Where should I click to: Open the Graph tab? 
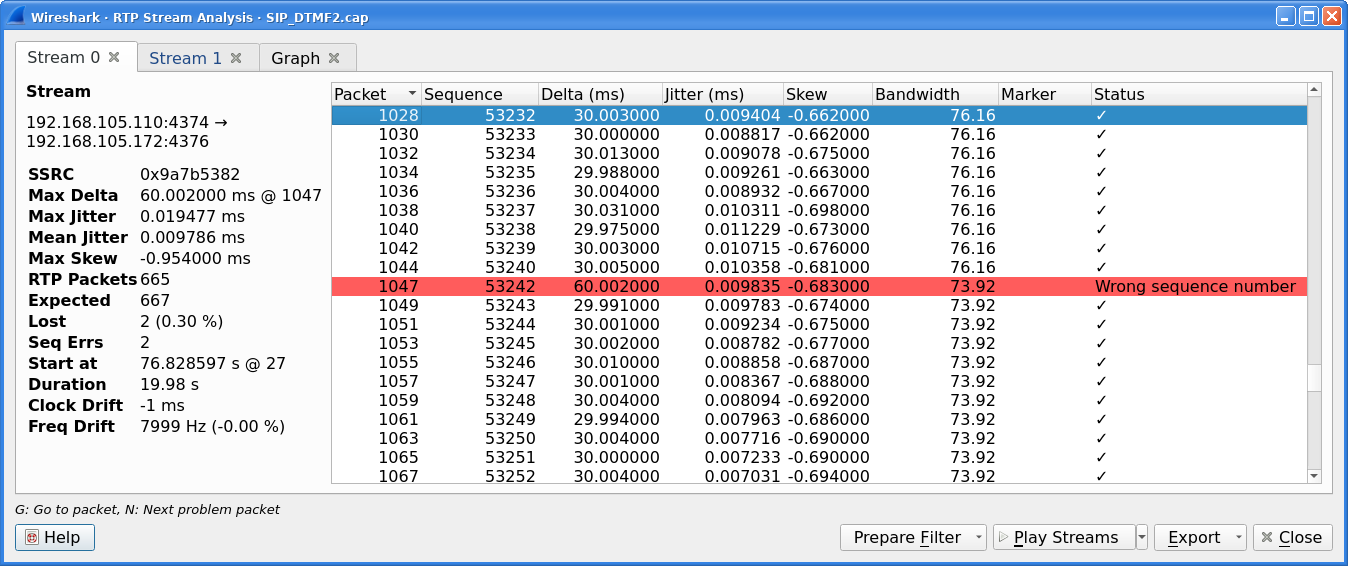(295, 58)
